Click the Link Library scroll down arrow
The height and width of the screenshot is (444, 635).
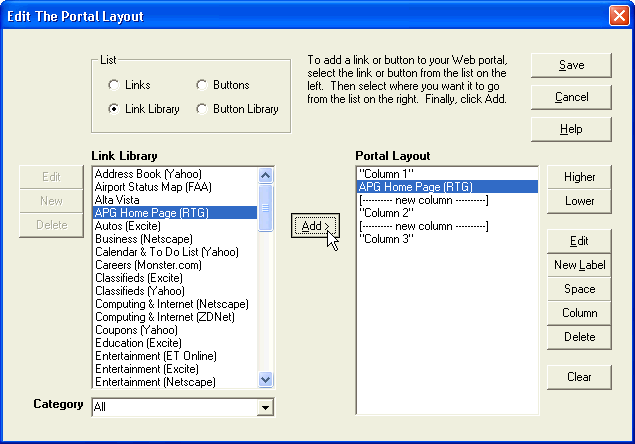265,380
